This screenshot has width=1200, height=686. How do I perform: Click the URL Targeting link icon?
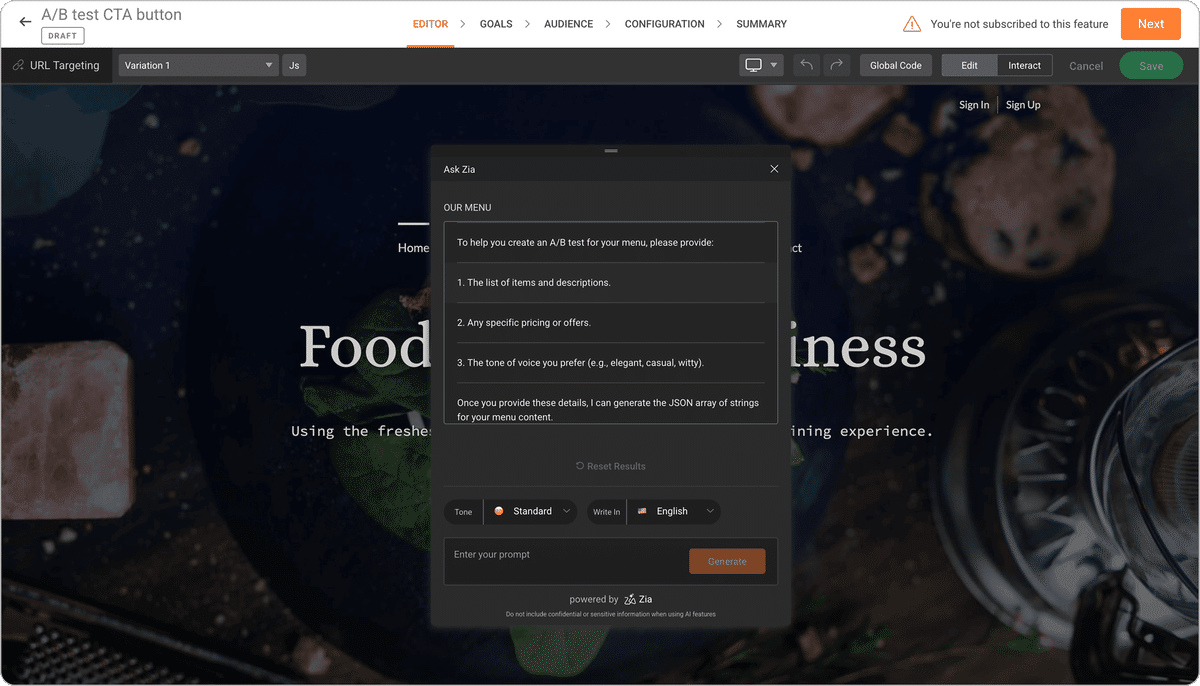[18, 65]
